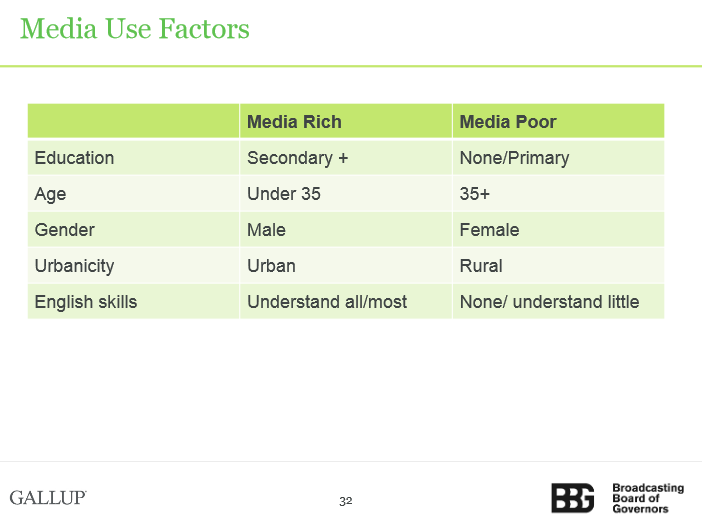Click the Female cell
This screenshot has width=702, height=526.
pyautogui.click(x=558, y=230)
